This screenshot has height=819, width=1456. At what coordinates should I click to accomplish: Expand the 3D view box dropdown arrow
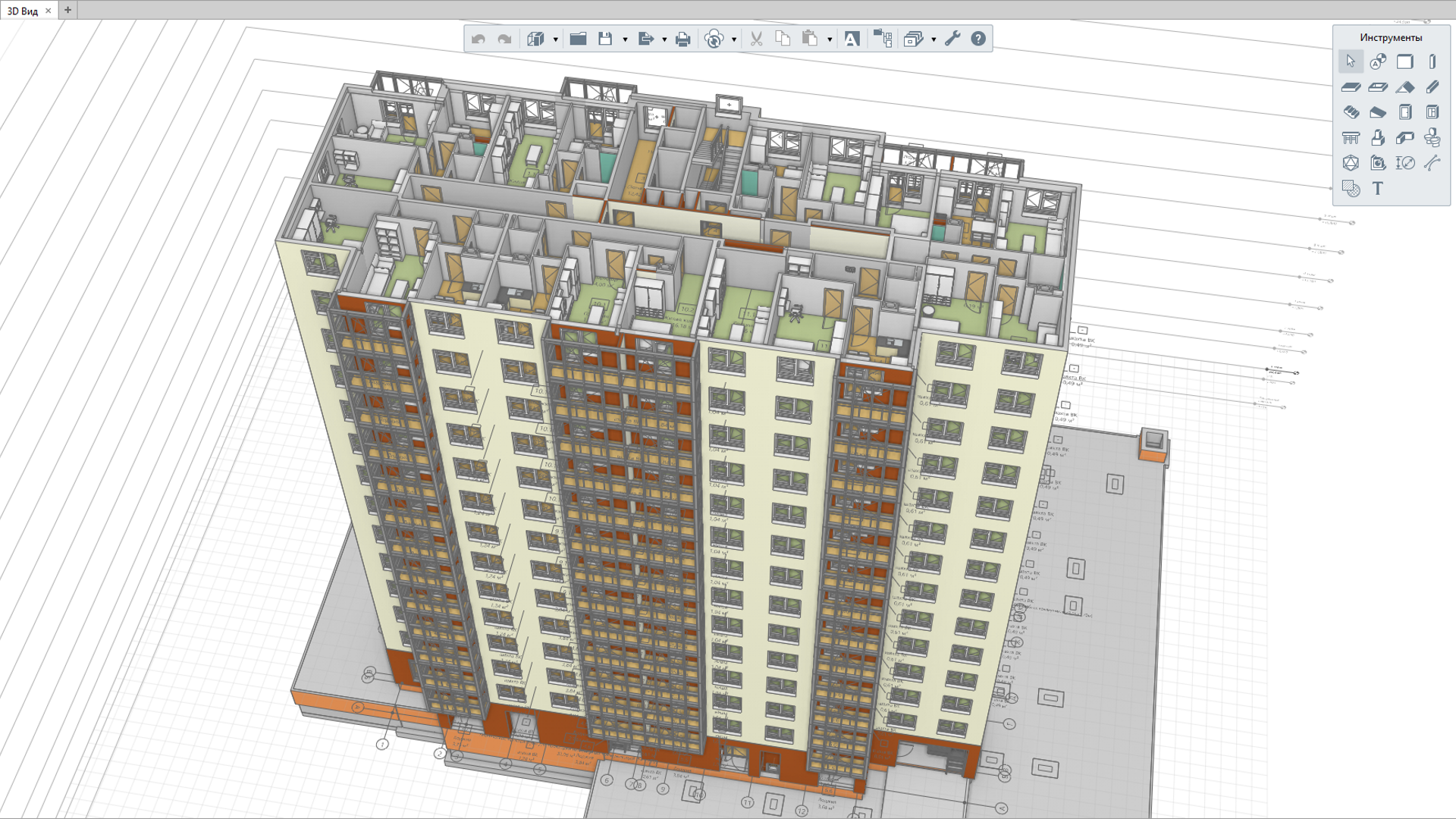[556, 39]
